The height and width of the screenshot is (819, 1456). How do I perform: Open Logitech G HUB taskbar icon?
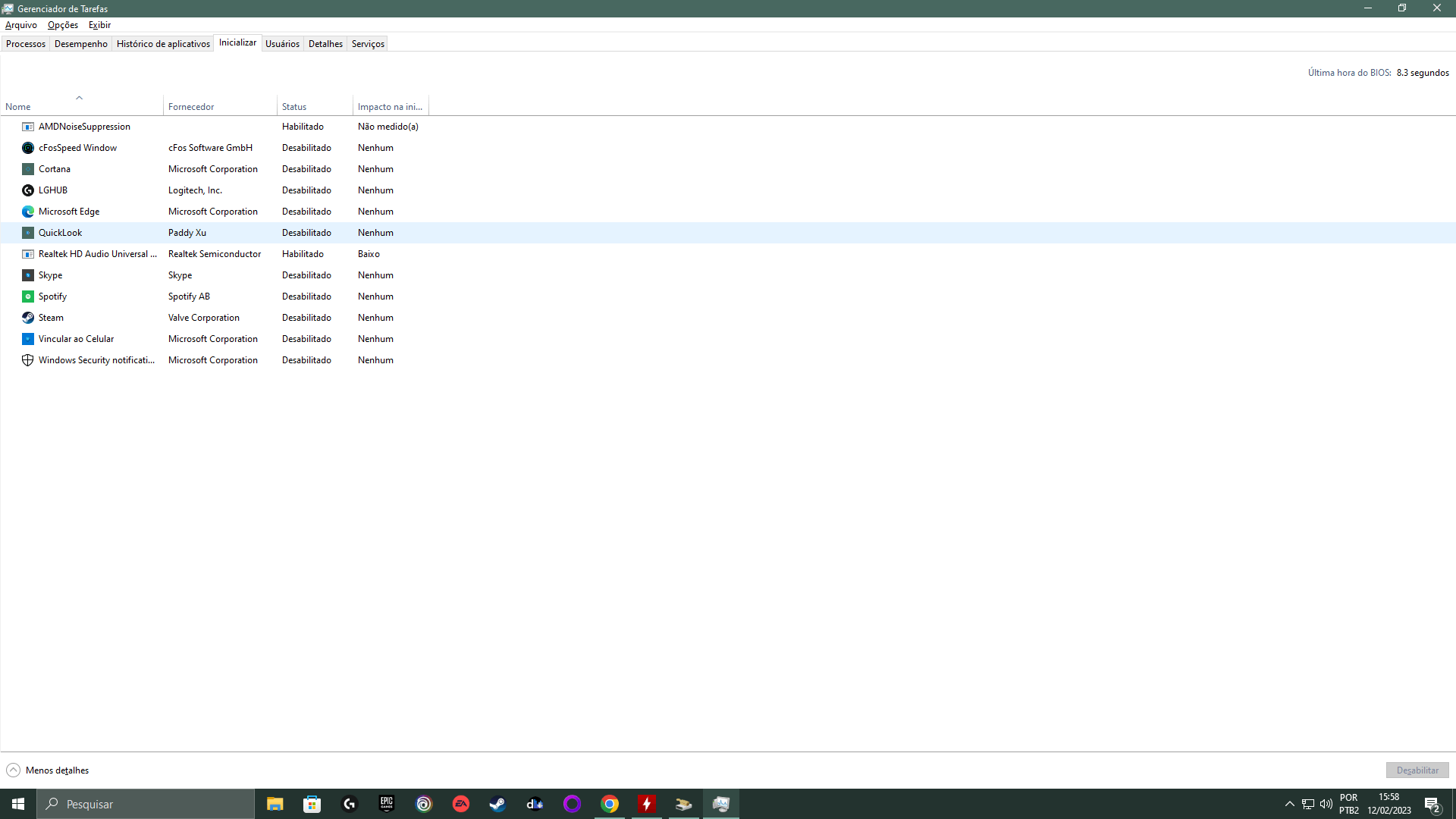click(x=350, y=804)
